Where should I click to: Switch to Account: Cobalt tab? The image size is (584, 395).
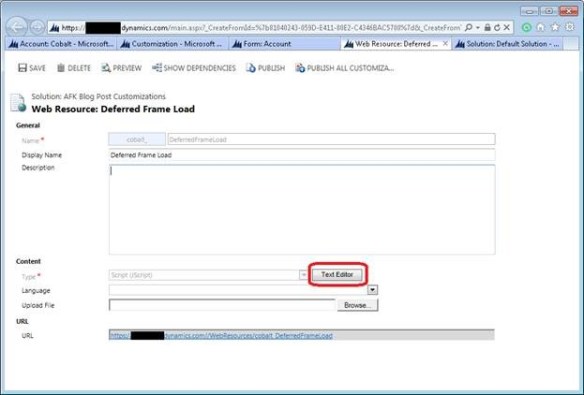pos(61,44)
